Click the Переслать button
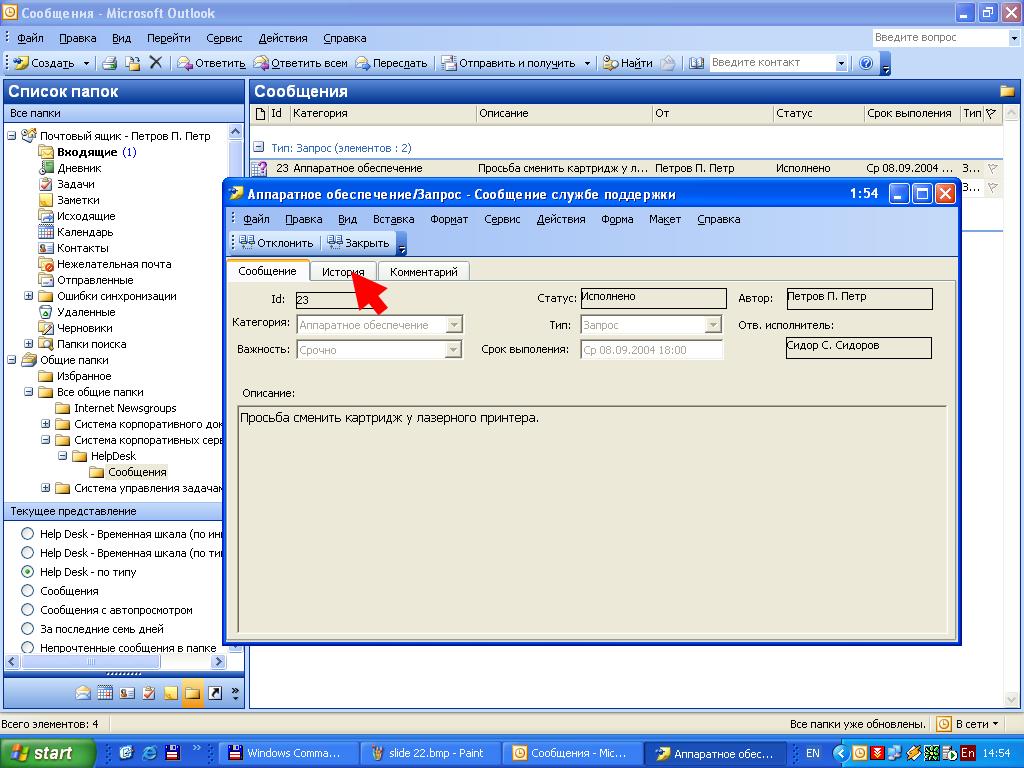The width and height of the screenshot is (1024, 768). [391, 63]
